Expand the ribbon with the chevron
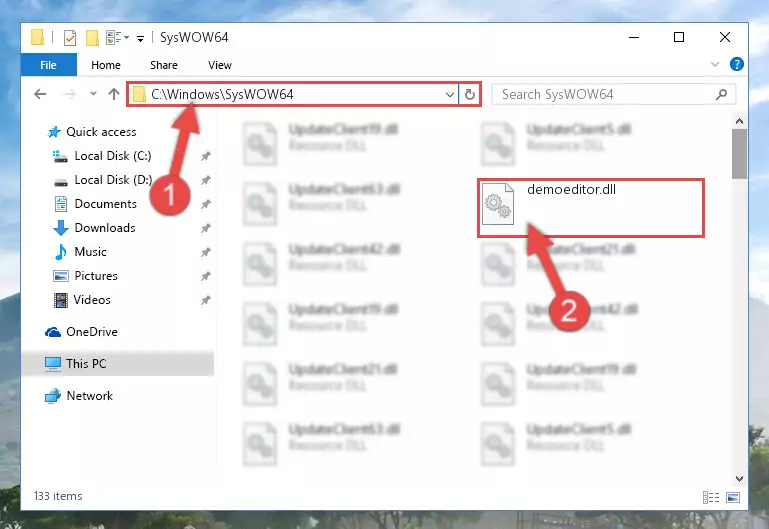The height and width of the screenshot is (529, 769). (x=715, y=64)
